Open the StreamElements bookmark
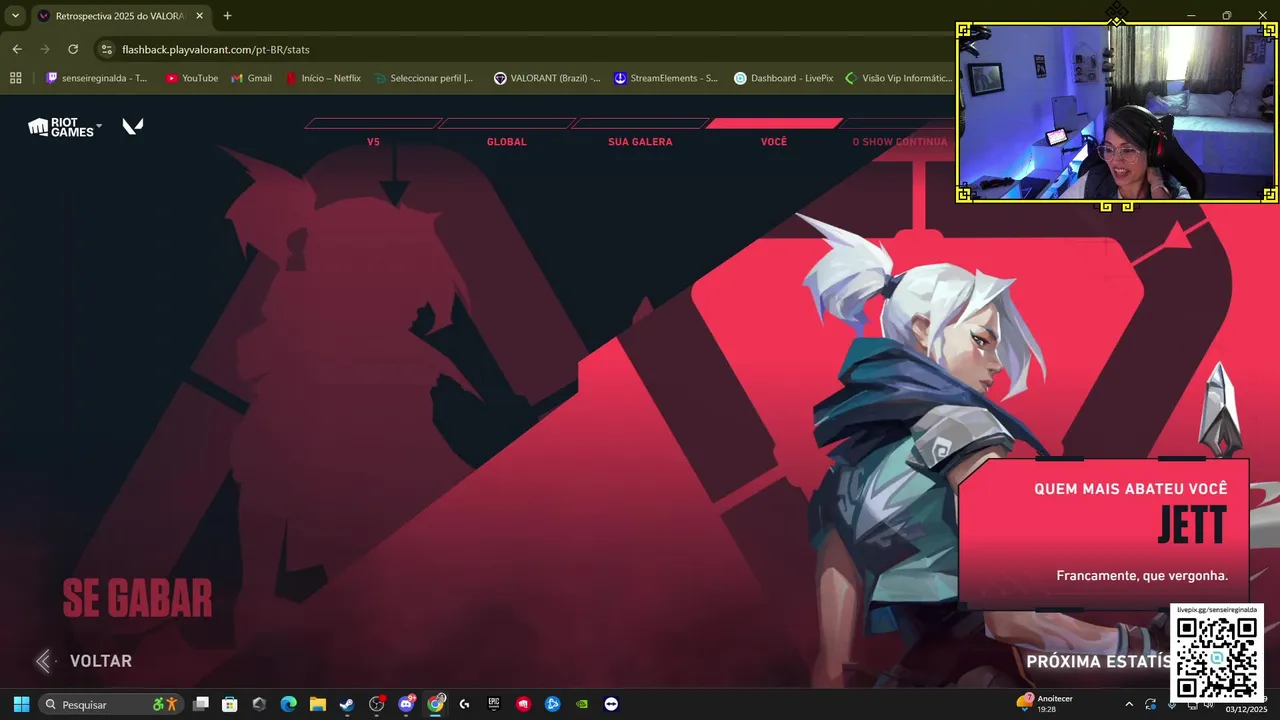The height and width of the screenshot is (720, 1280). tap(666, 78)
